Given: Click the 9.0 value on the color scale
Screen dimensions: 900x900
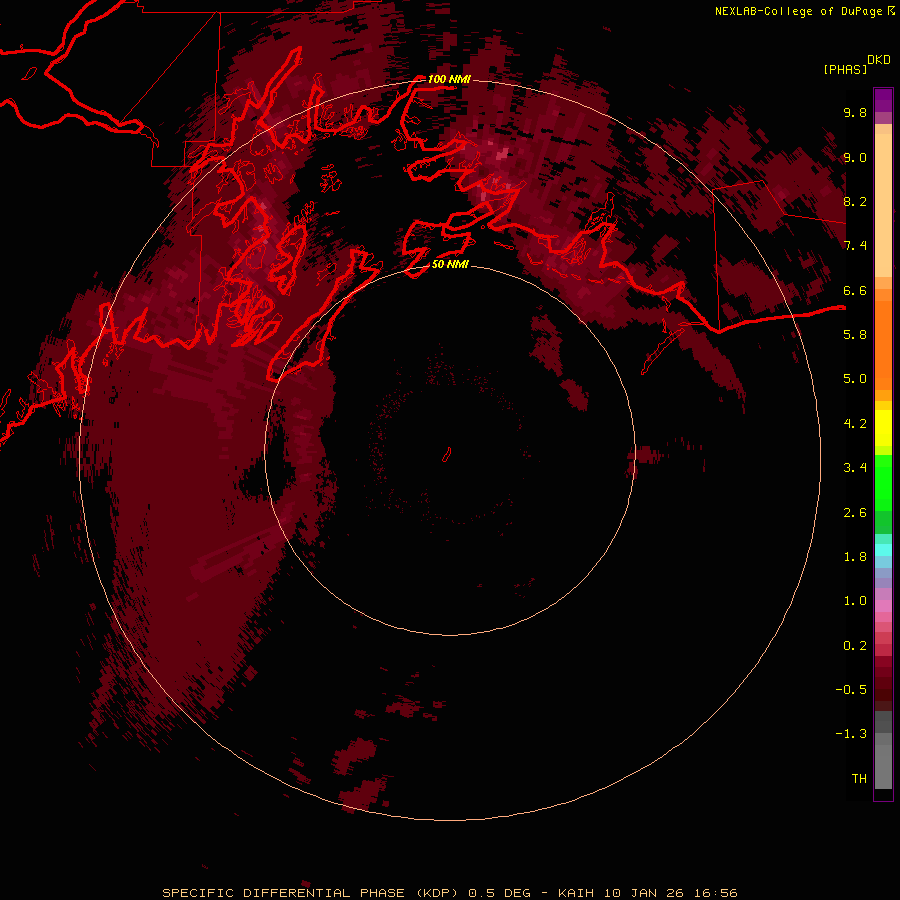Looking at the screenshot, I should point(855,158).
